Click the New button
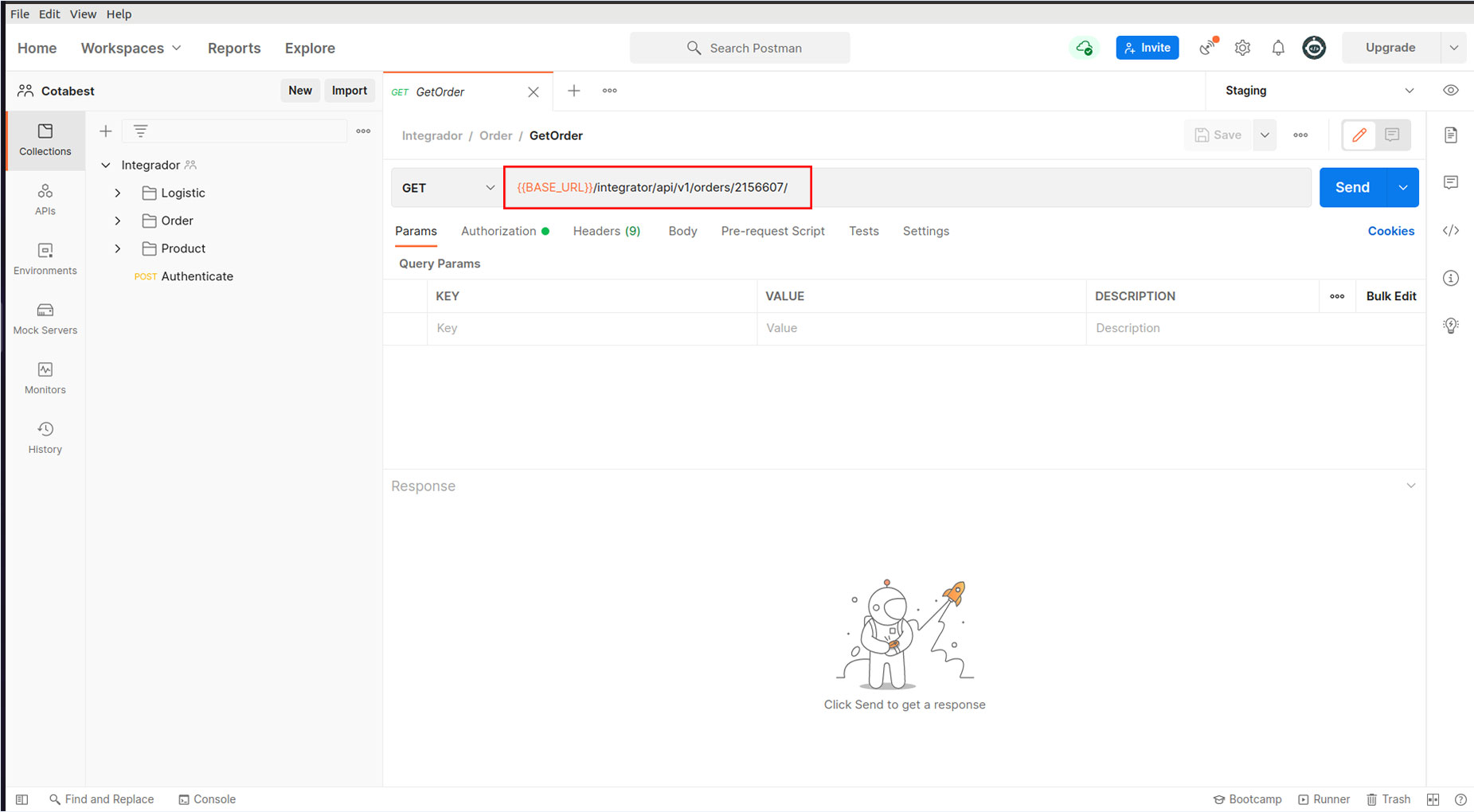 [300, 91]
